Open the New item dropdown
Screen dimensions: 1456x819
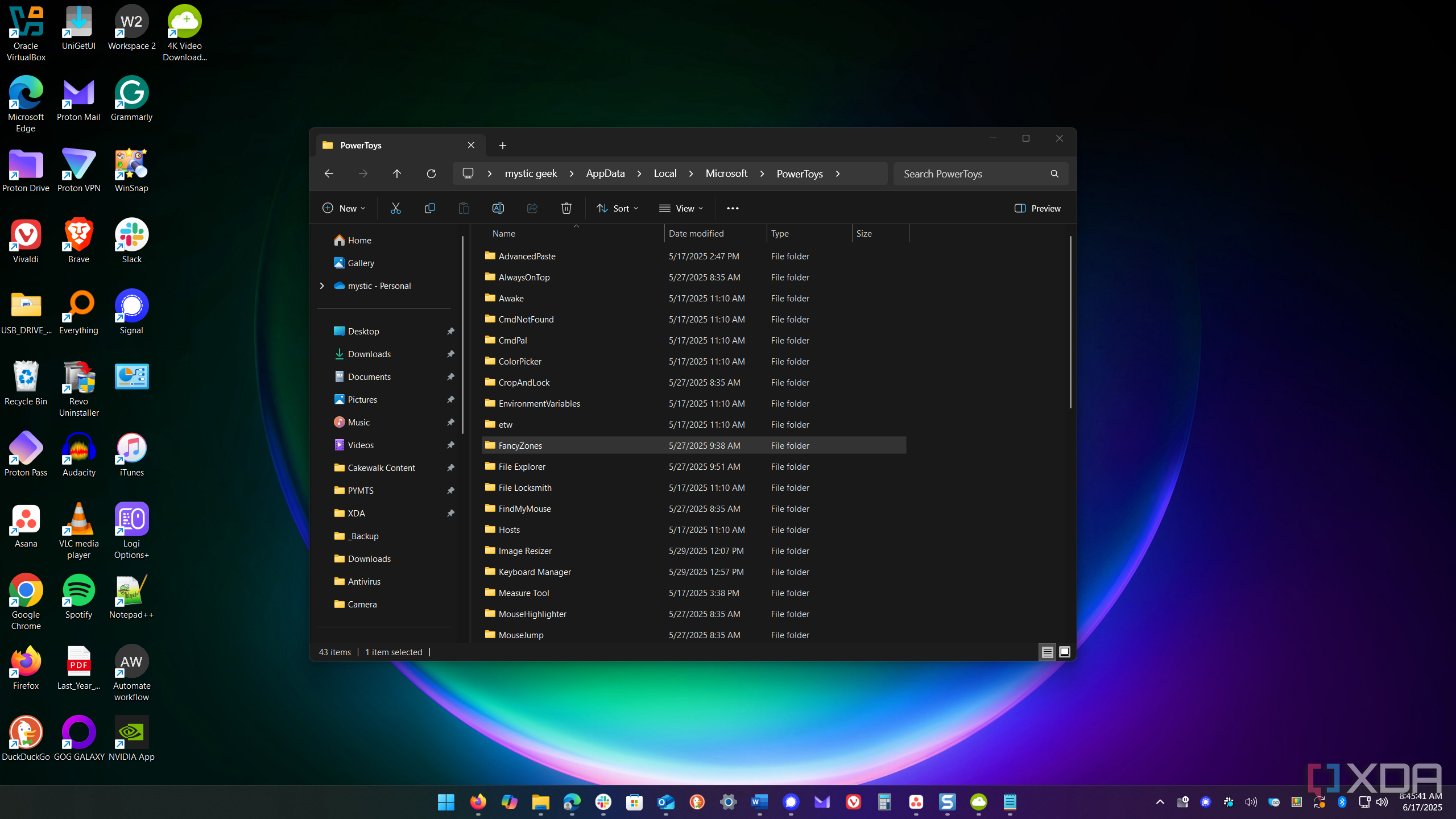coord(344,208)
